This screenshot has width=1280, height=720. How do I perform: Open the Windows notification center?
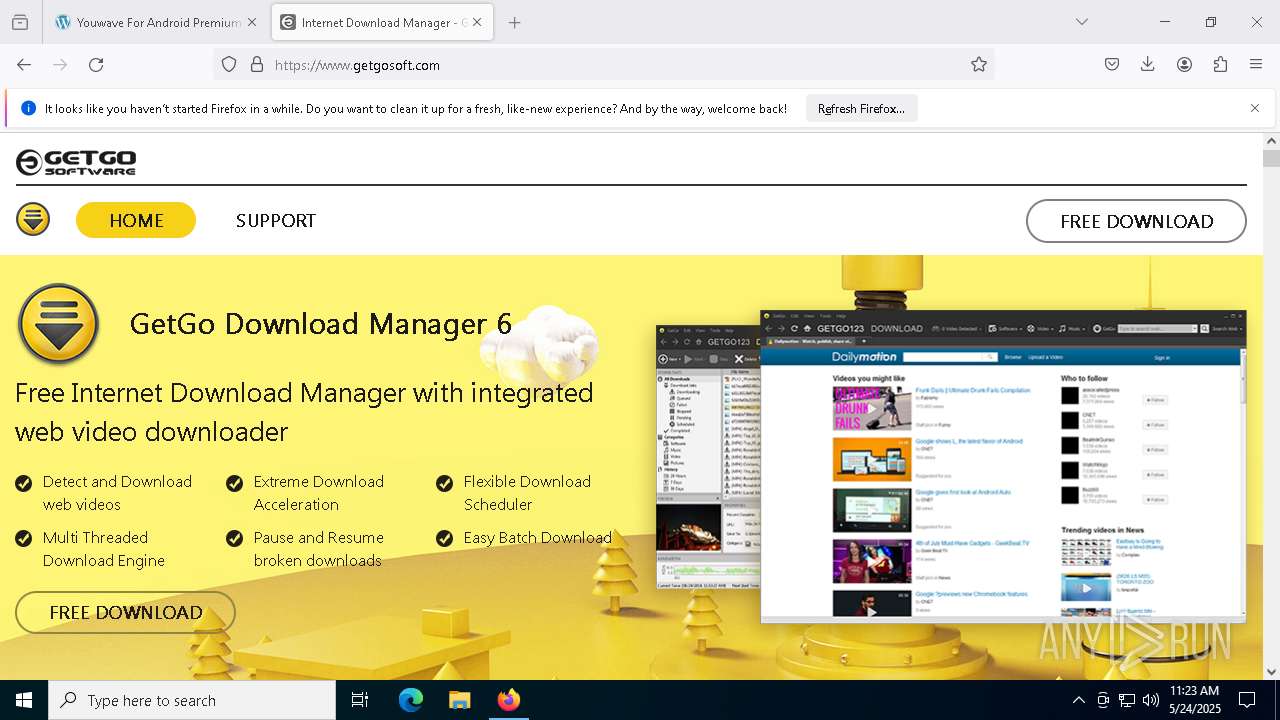coord(1247,700)
